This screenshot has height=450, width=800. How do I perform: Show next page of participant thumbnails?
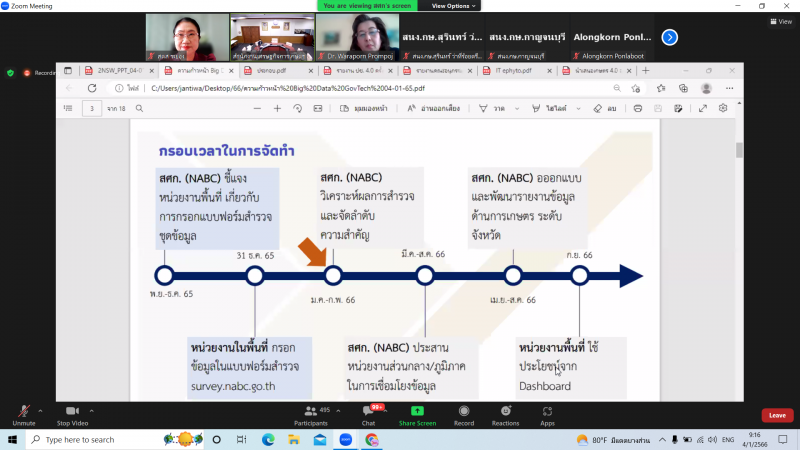(x=669, y=37)
